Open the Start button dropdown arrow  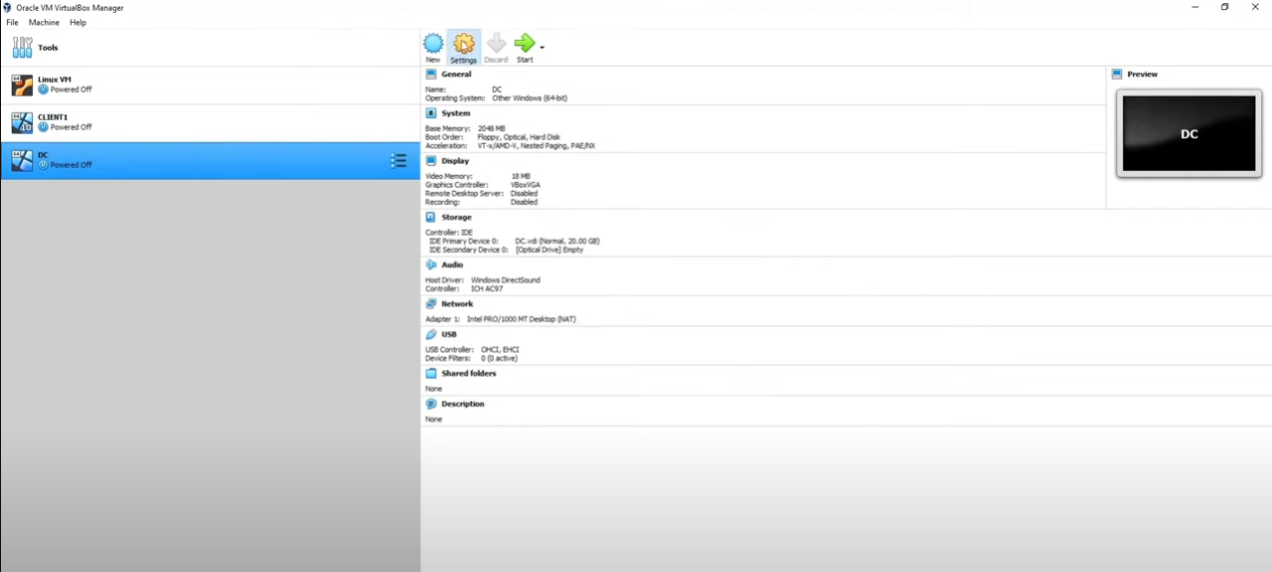542,47
